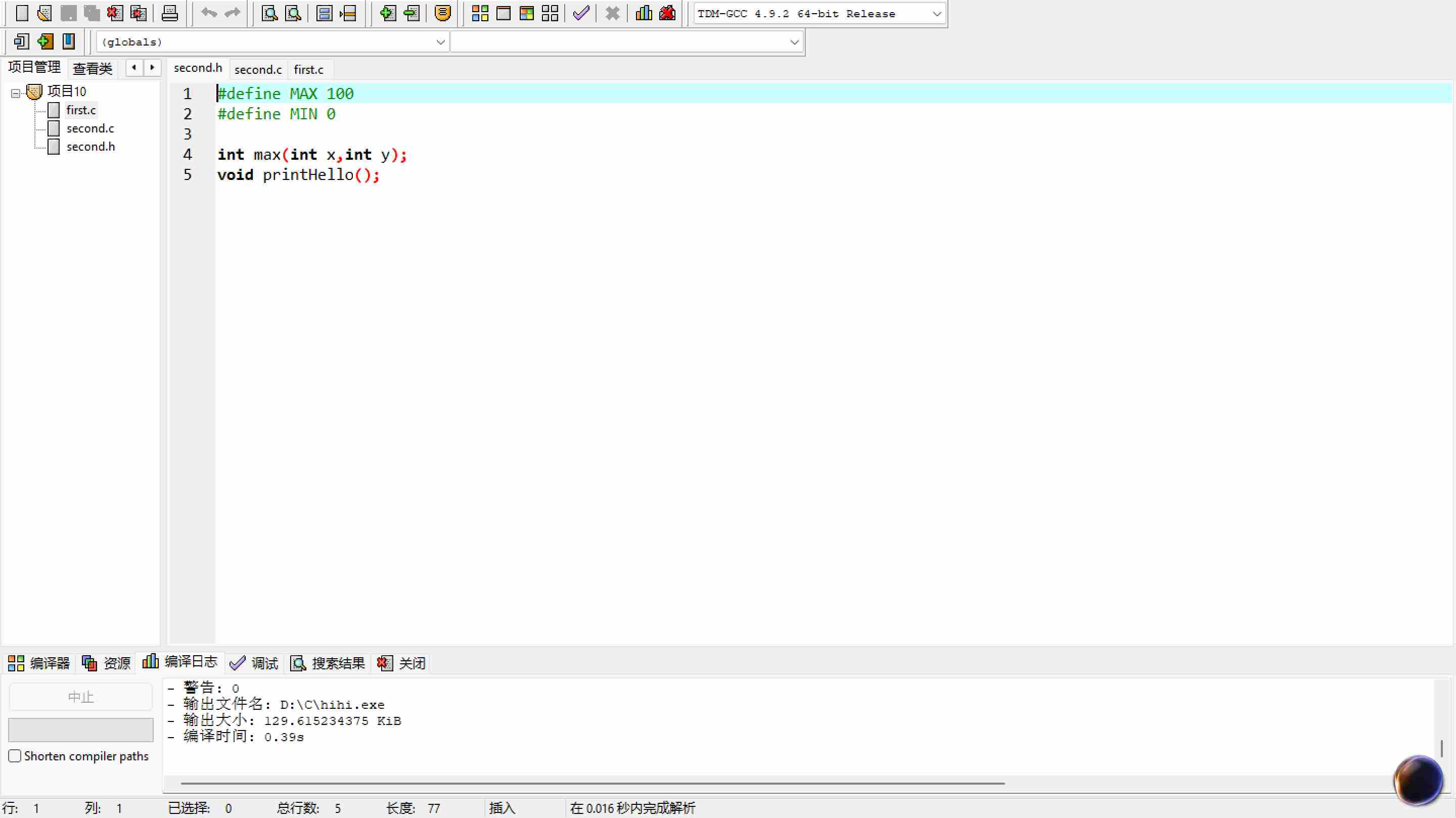
Task: Switch to the 查看类 side panel tab
Action: [x=93, y=69]
